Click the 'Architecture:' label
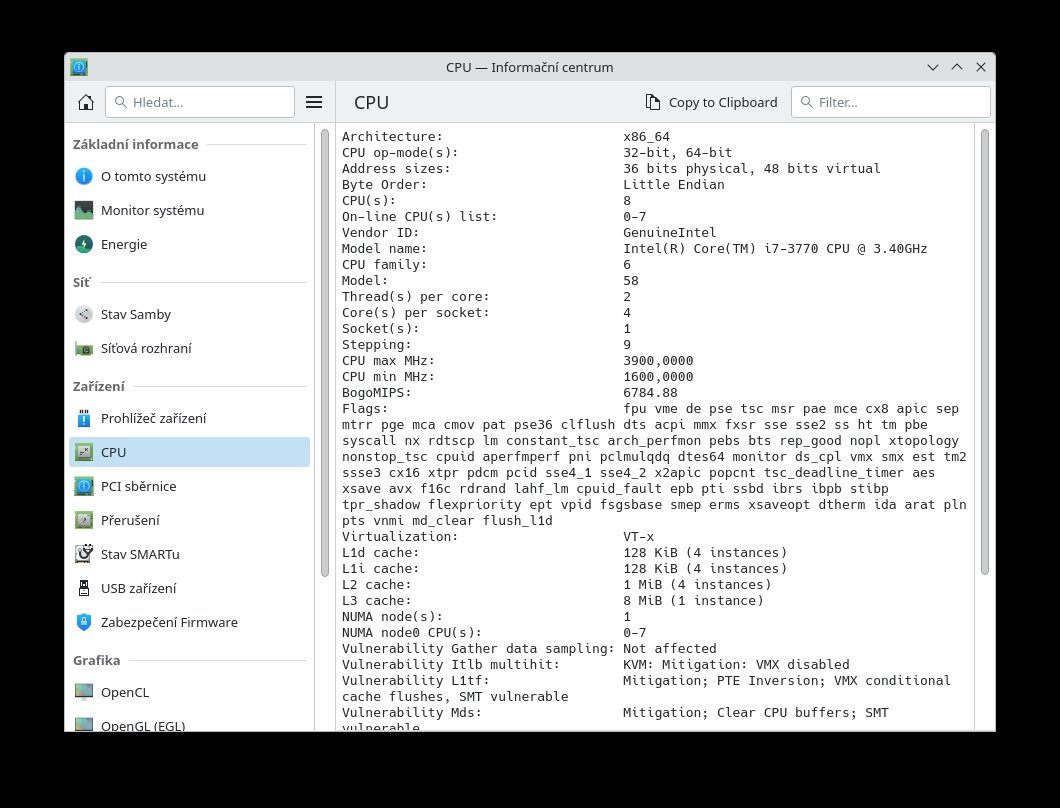The height and width of the screenshot is (808, 1060). coord(392,137)
